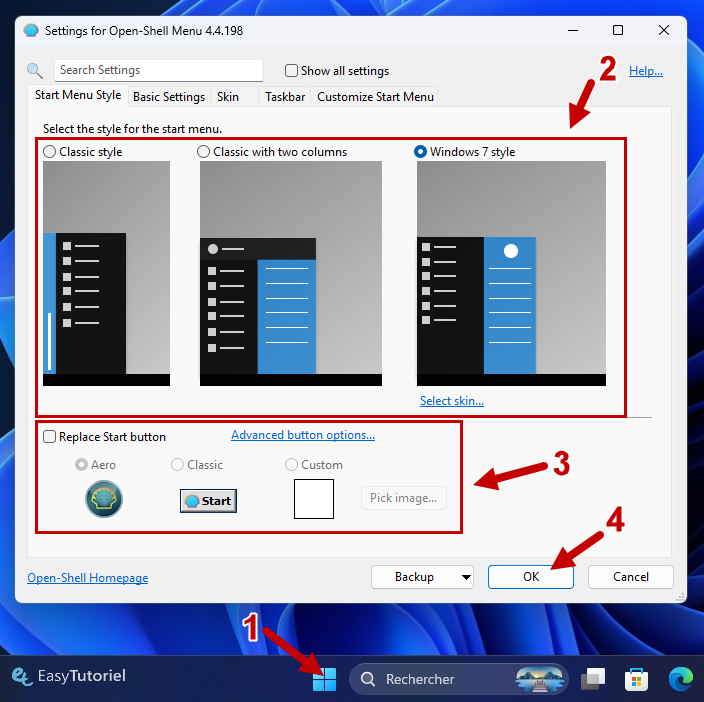Close the Open-Shell settings window
This screenshot has width=704, height=702.
tap(664, 30)
